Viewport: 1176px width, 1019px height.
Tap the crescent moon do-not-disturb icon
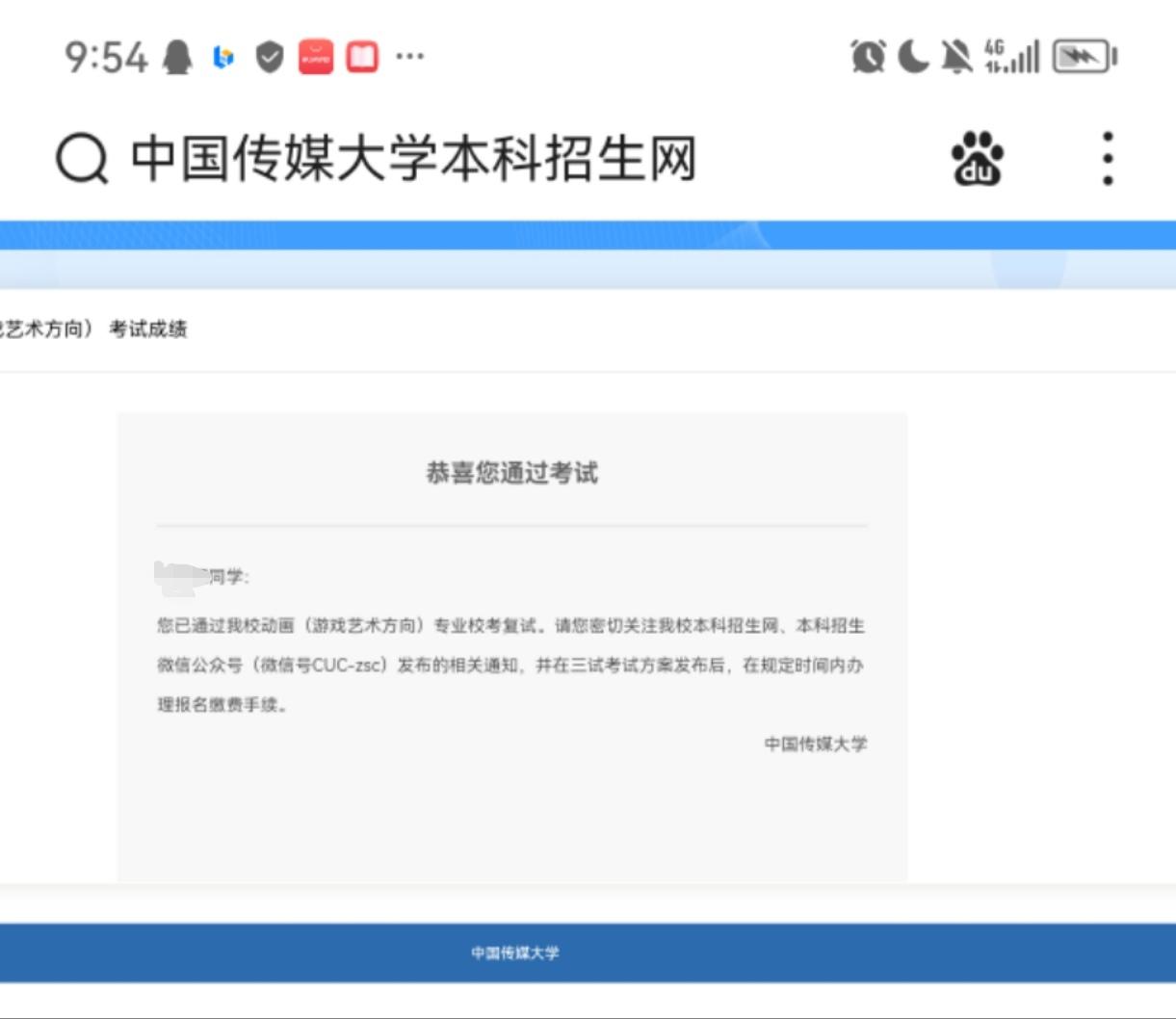[x=913, y=57]
